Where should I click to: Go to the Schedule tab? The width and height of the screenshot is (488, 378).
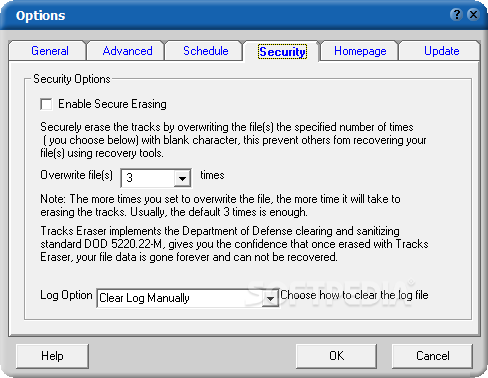coord(204,51)
